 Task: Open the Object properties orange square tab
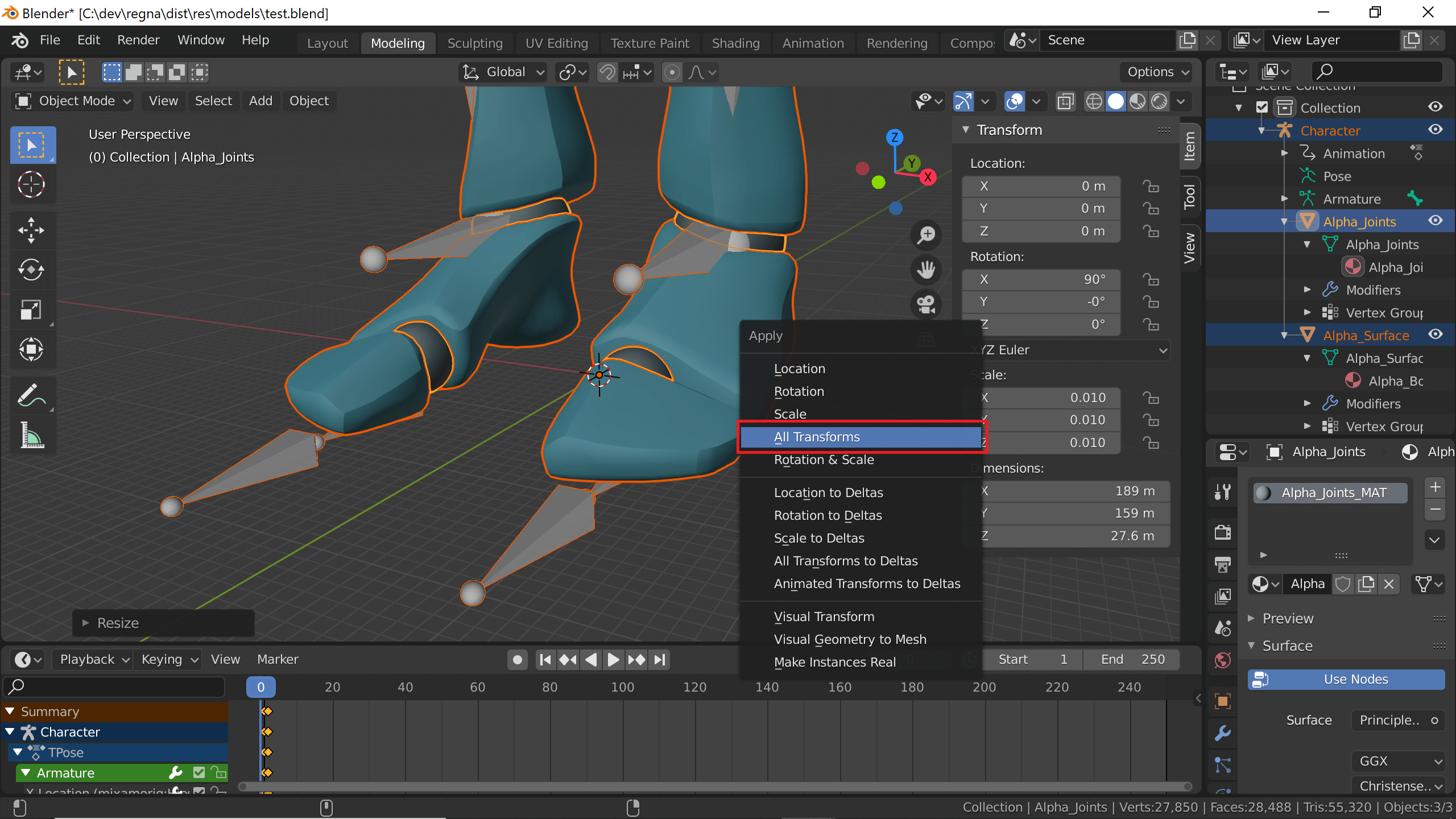click(x=1223, y=701)
